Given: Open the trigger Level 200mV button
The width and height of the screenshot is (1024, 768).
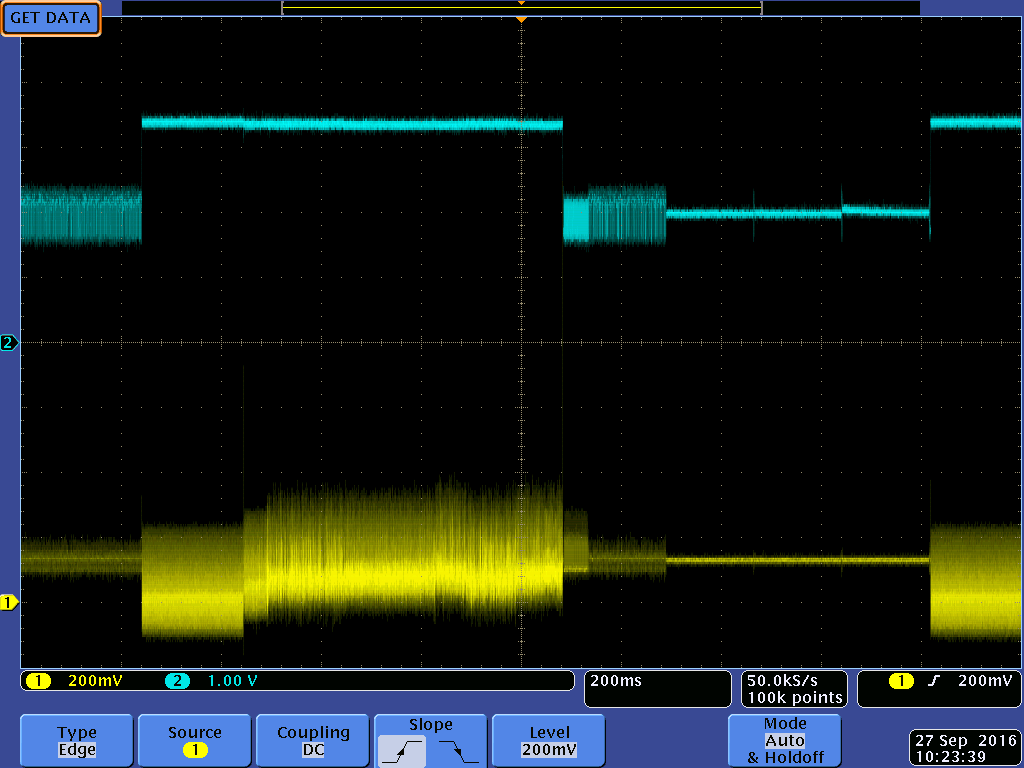Looking at the screenshot, I should pos(549,741).
